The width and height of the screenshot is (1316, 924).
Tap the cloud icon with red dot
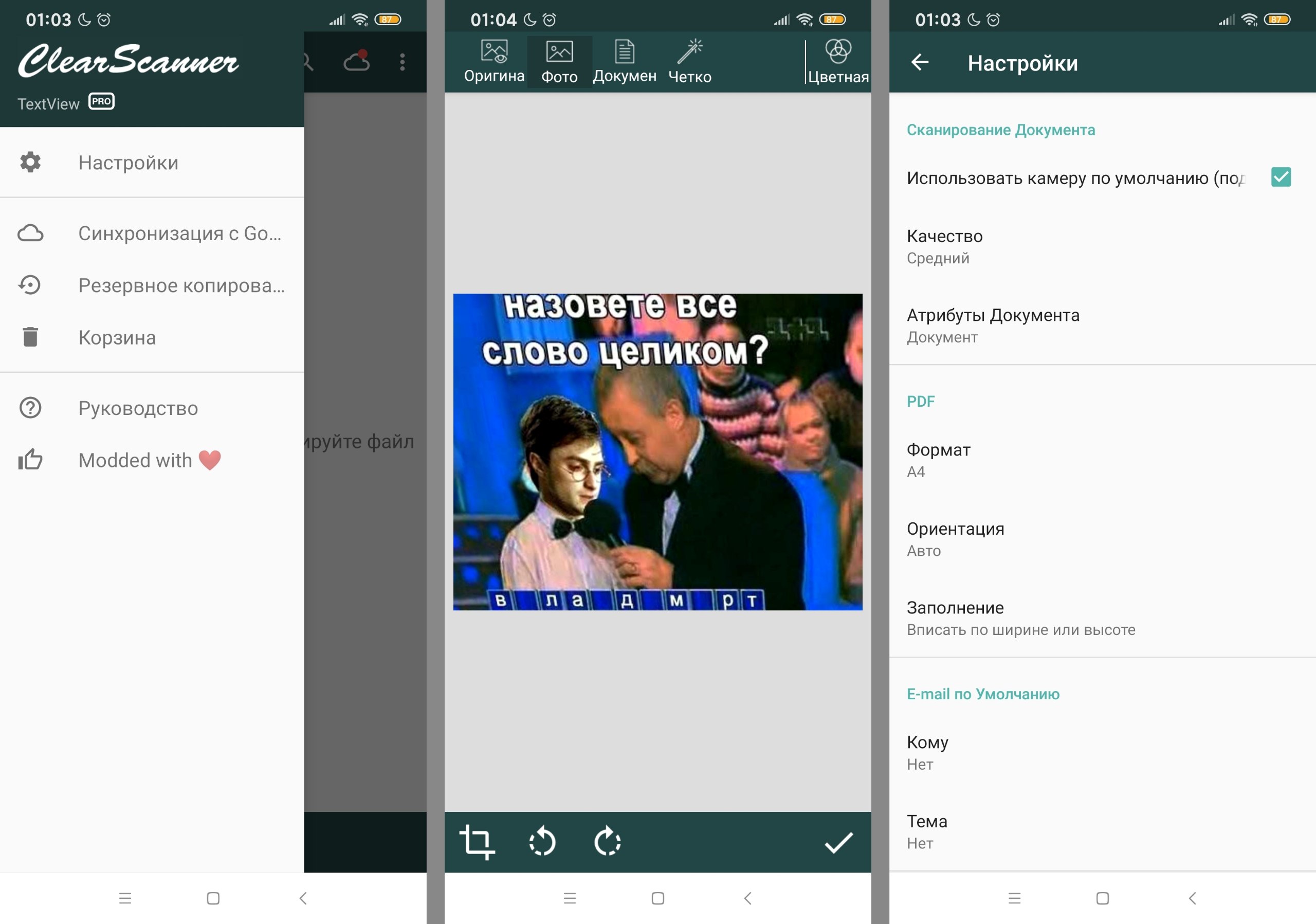357,61
